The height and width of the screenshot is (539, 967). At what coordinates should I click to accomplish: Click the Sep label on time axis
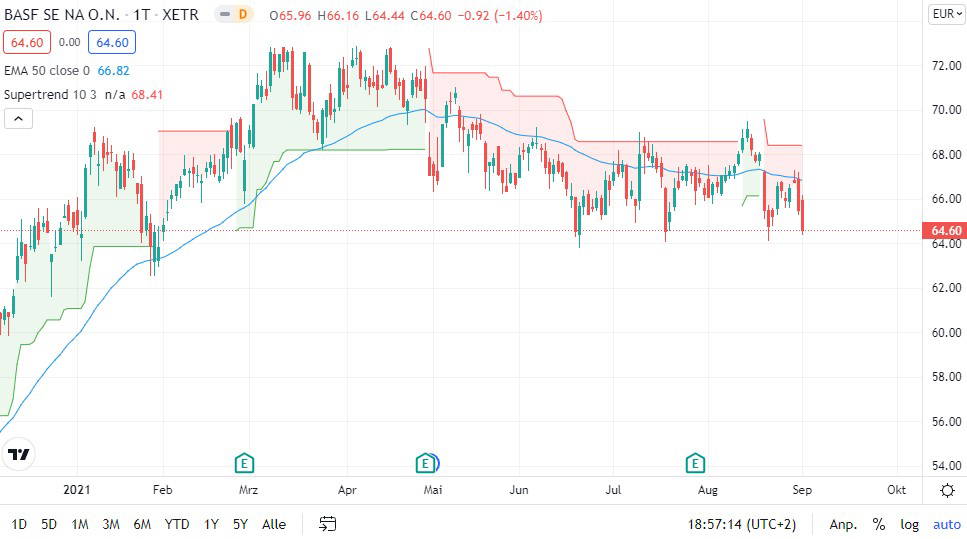point(802,490)
